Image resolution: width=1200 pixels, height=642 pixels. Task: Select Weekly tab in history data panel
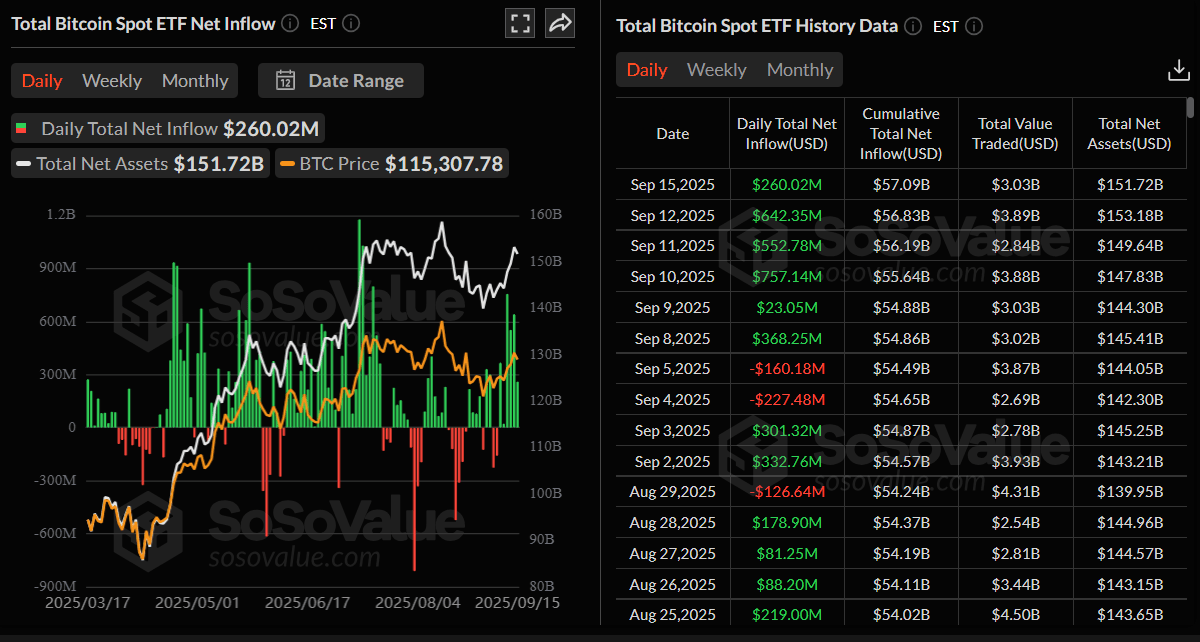click(716, 70)
